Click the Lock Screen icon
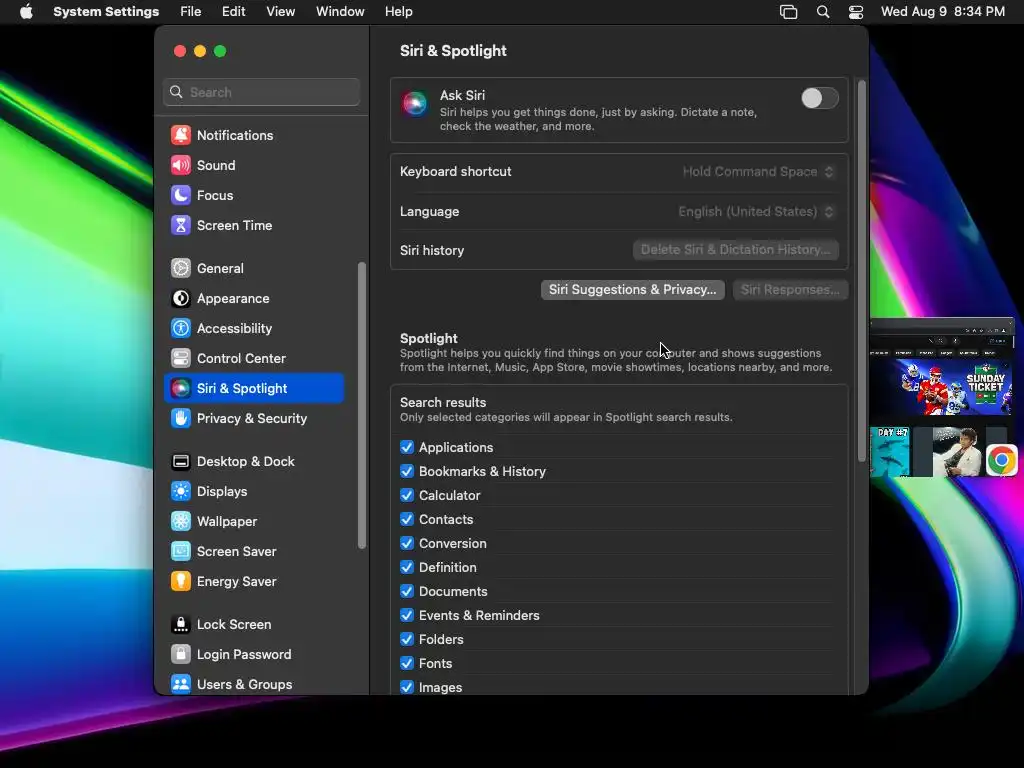Viewport: 1024px width, 768px height. click(x=181, y=625)
